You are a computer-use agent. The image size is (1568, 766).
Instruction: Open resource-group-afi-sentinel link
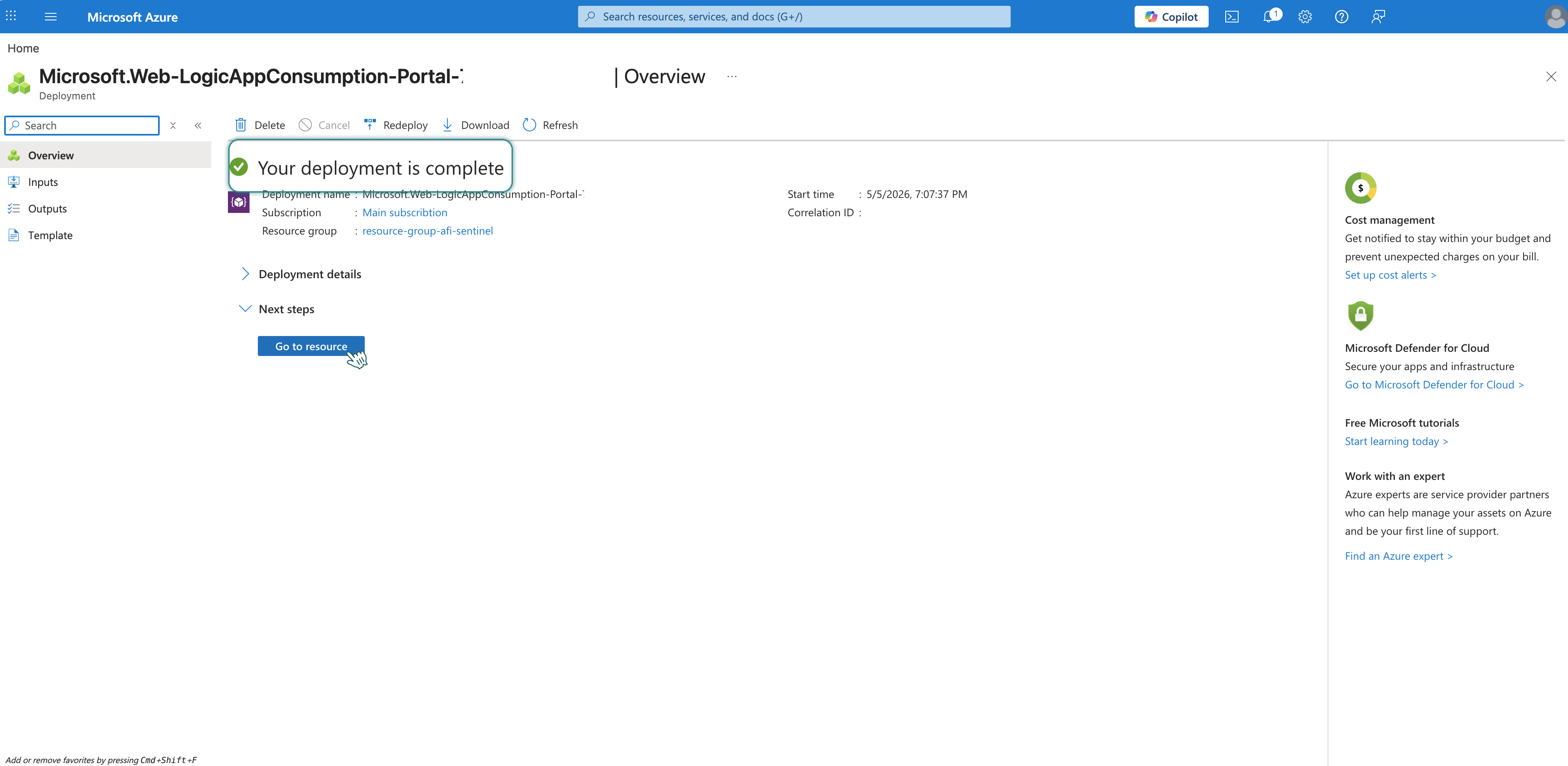427,231
